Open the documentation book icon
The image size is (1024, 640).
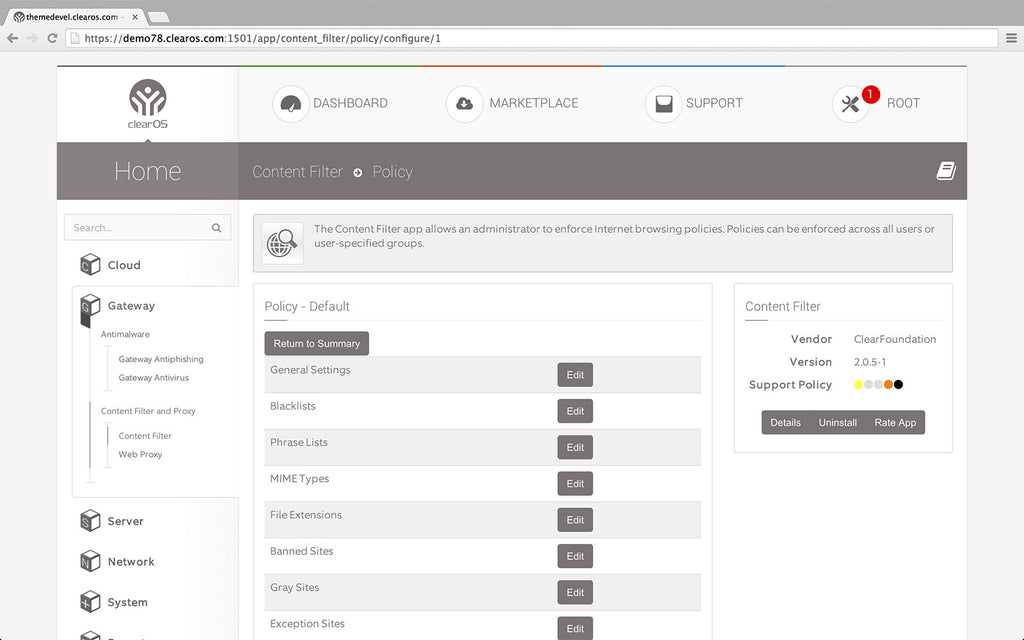pyautogui.click(x=946, y=171)
